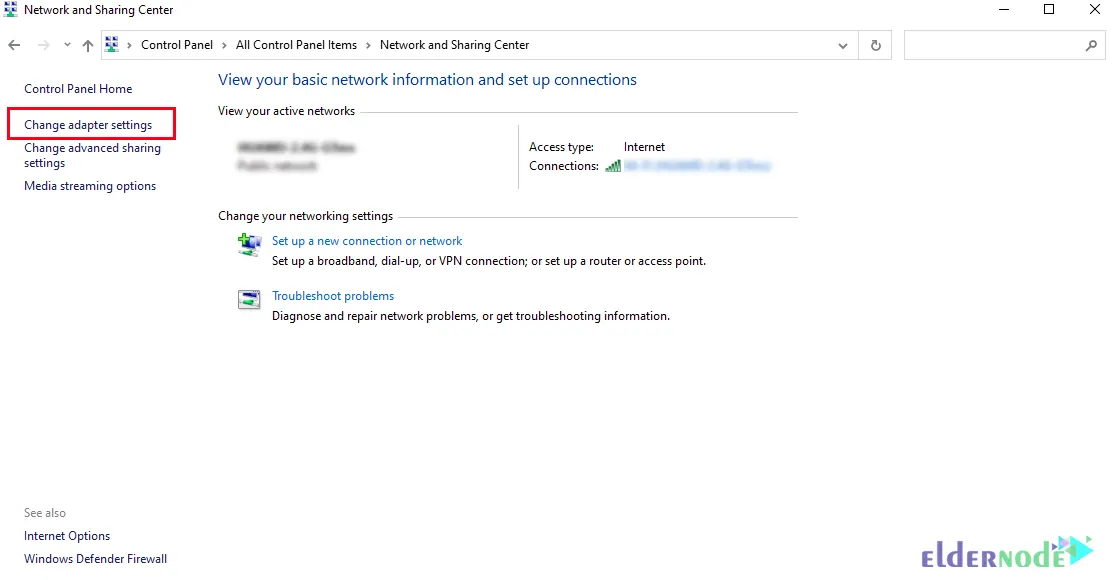Image resolution: width=1113 pixels, height=580 pixels.
Task: Open the recent locations dropdown arrow
Action: 67,44
